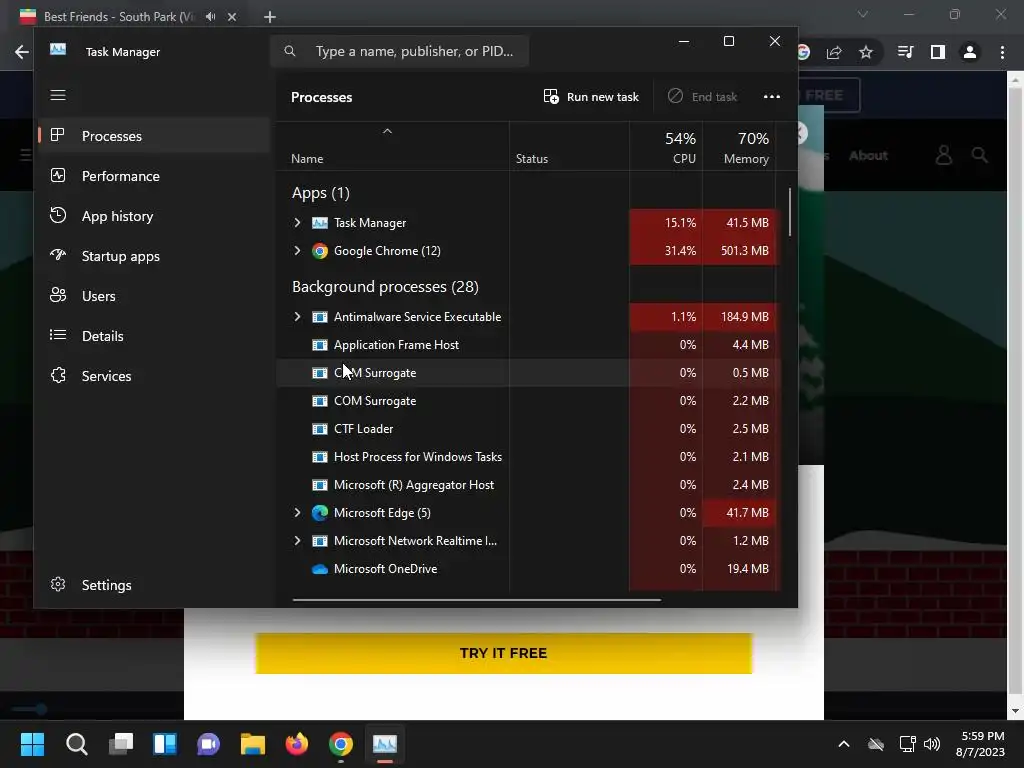1024x768 pixels.
Task: Click the Antimalware Service Executable icon
Action: 319,317
